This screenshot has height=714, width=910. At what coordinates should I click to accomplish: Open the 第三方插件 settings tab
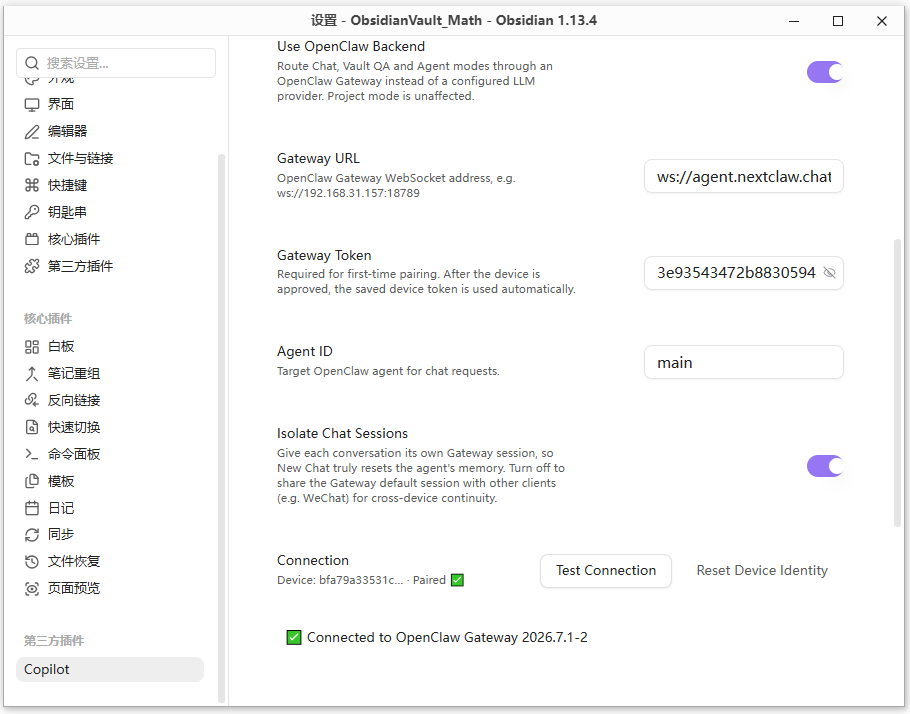click(110, 266)
